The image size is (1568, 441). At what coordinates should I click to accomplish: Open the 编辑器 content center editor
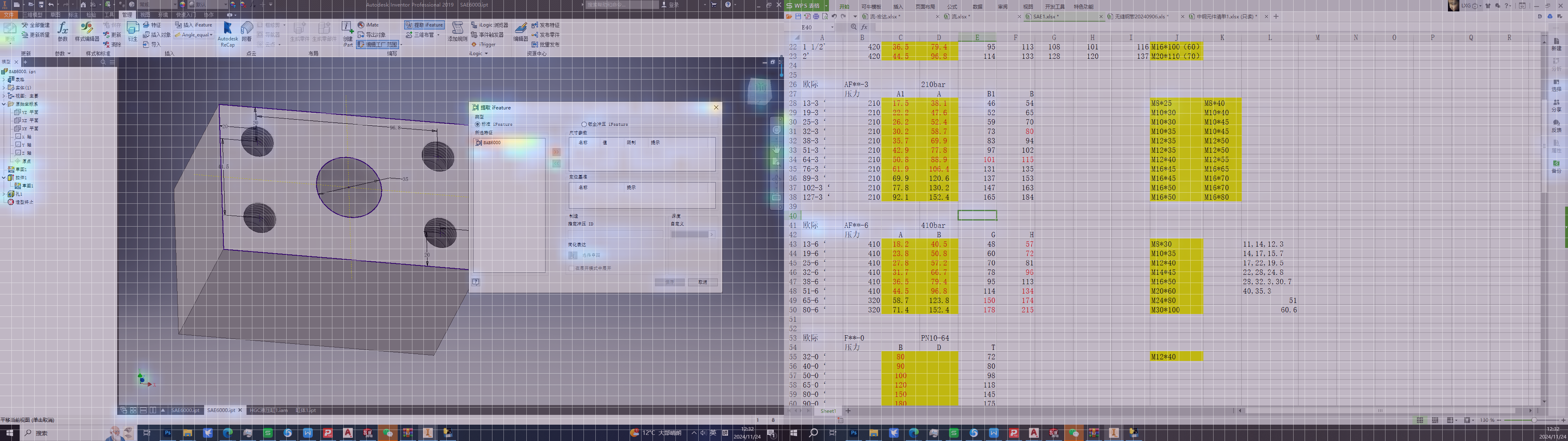(x=521, y=32)
